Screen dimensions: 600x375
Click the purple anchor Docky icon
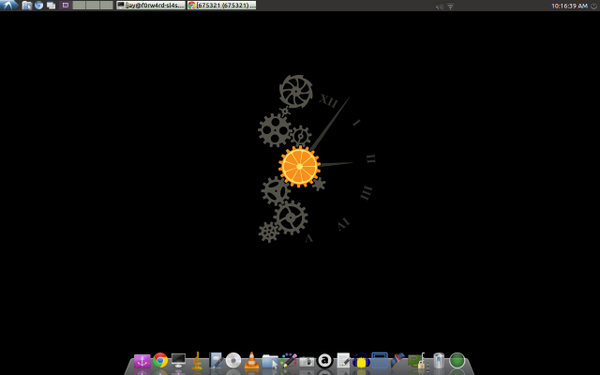[x=142, y=360]
